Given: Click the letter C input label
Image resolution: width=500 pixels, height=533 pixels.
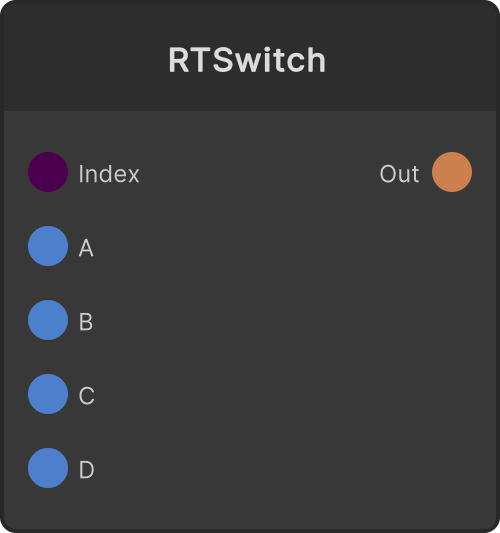Looking at the screenshot, I should [86, 396].
